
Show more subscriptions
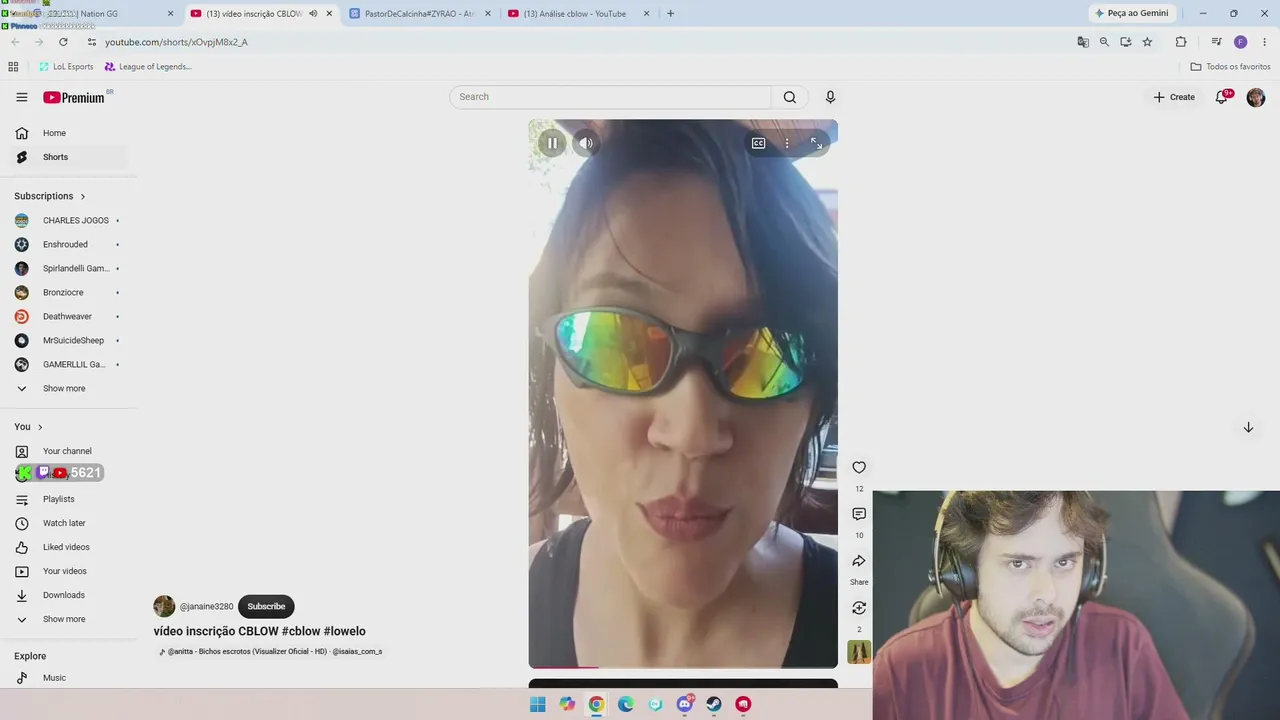[x=70, y=388]
